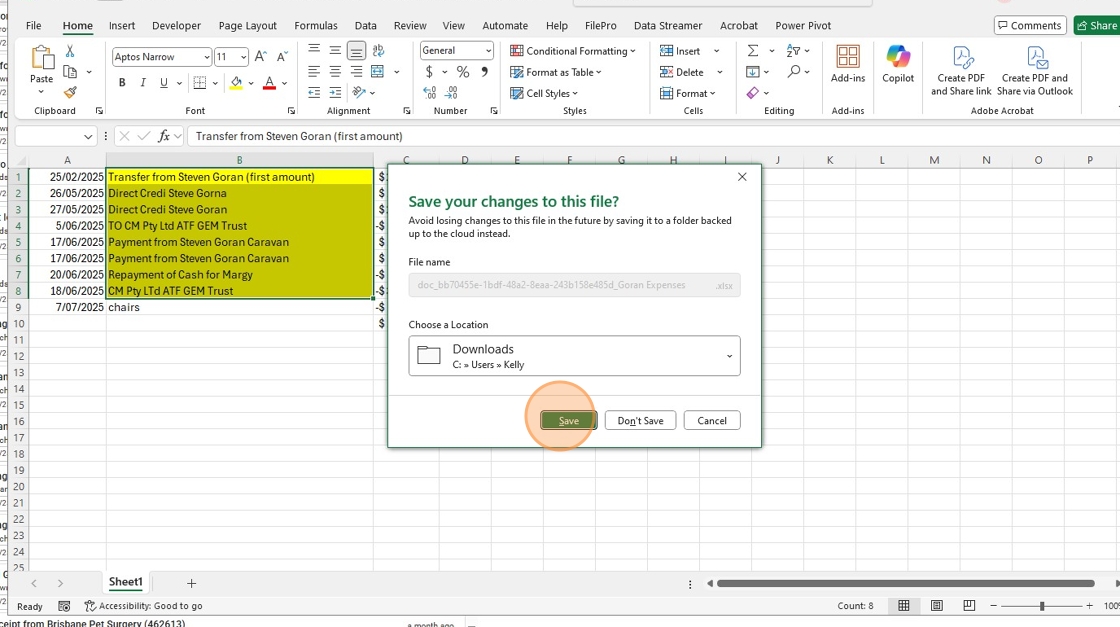Toggle Bold formatting
Image resolution: width=1120 pixels, height=627 pixels.
coord(122,83)
